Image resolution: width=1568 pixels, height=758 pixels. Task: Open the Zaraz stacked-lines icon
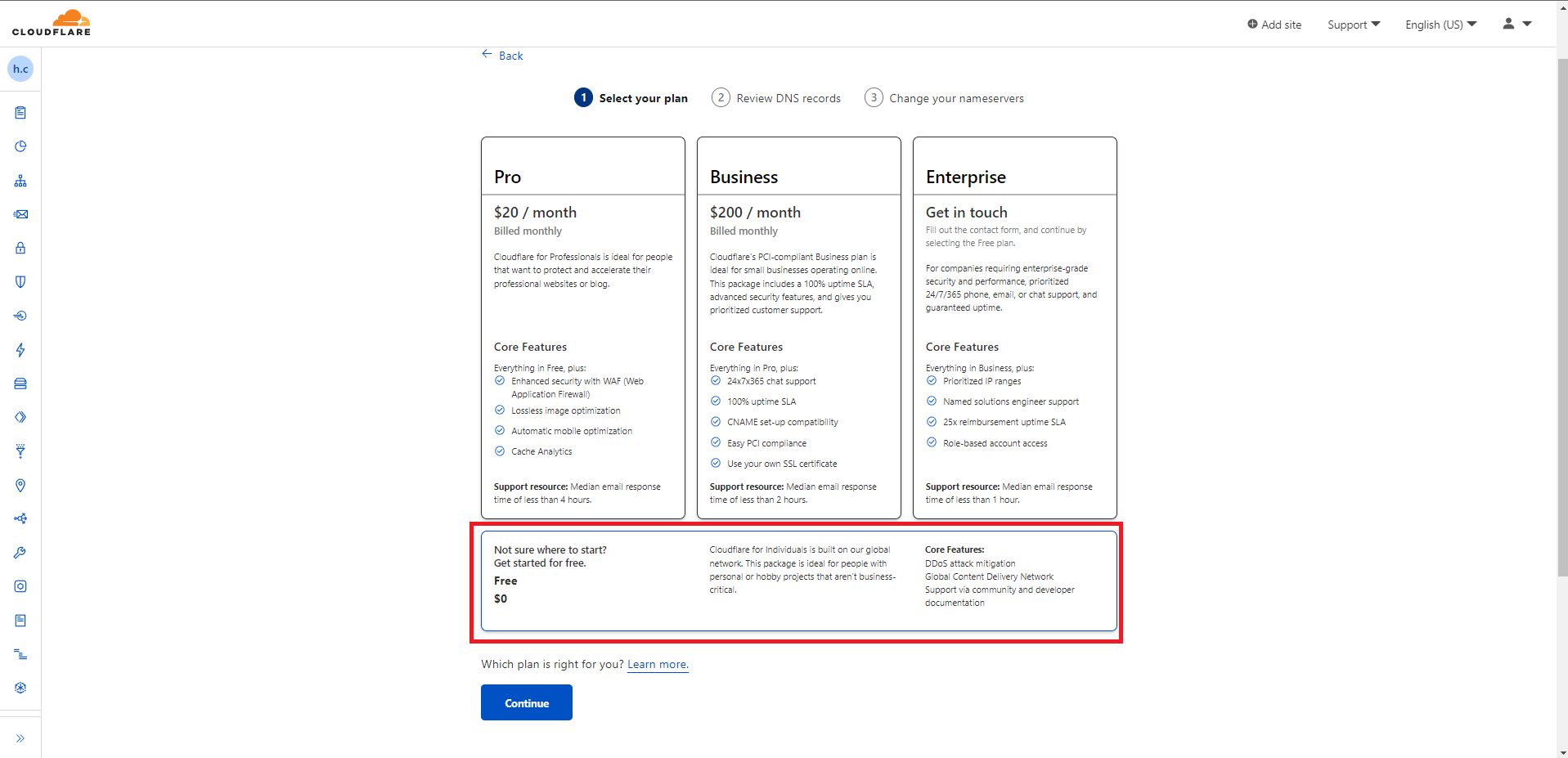tap(20, 654)
